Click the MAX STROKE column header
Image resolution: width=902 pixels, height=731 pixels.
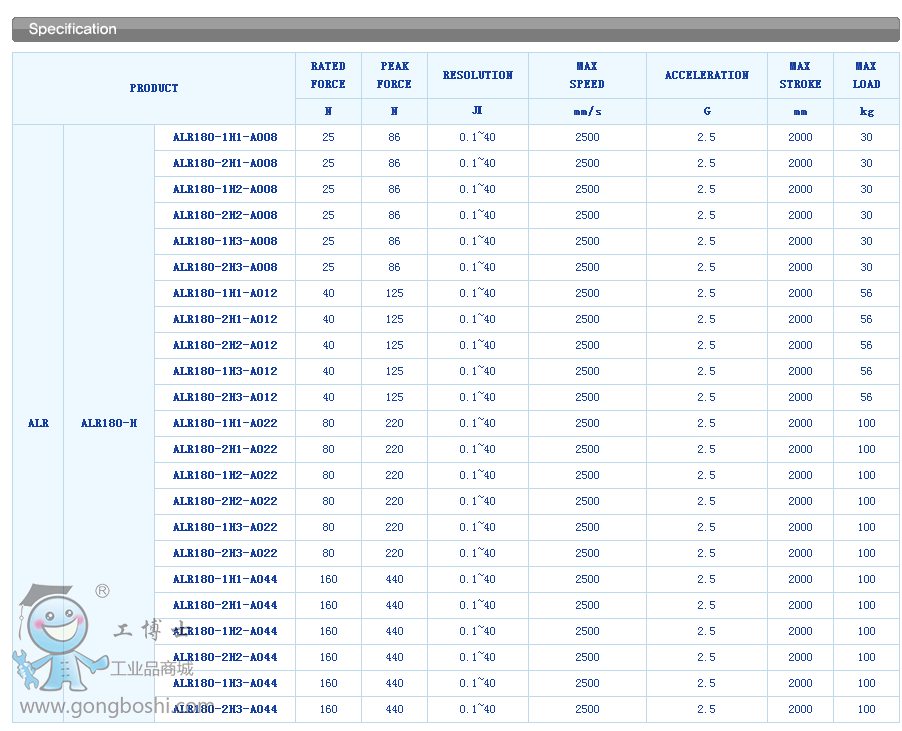pos(800,75)
